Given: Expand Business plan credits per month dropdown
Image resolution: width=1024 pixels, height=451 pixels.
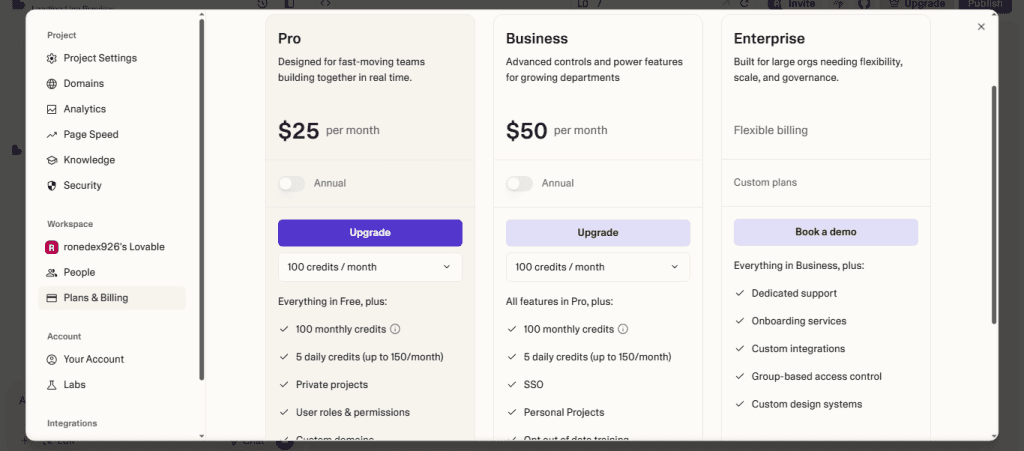Looking at the screenshot, I should 598,267.
